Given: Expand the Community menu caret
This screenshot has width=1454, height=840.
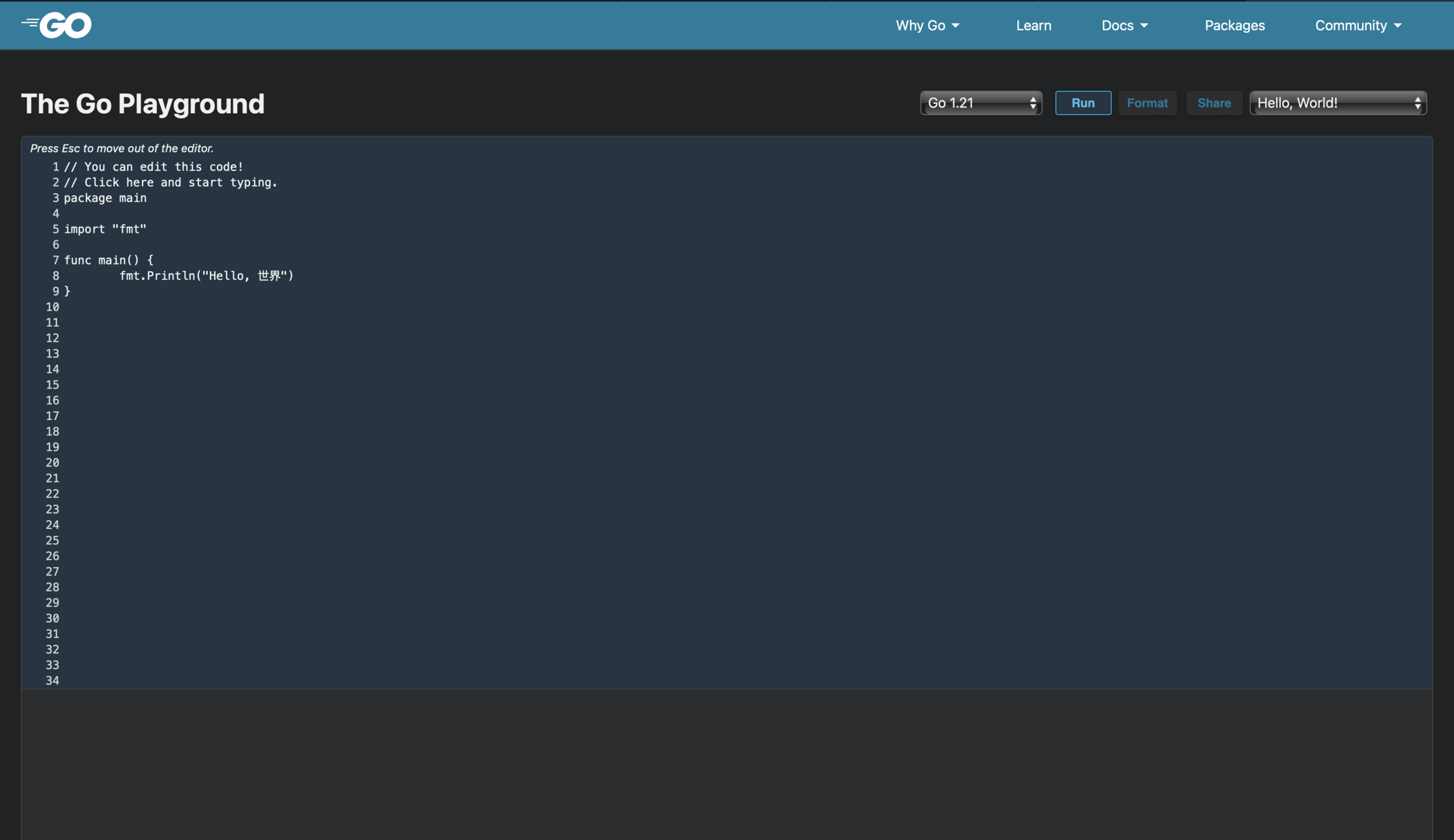Looking at the screenshot, I should (x=1398, y=26).
